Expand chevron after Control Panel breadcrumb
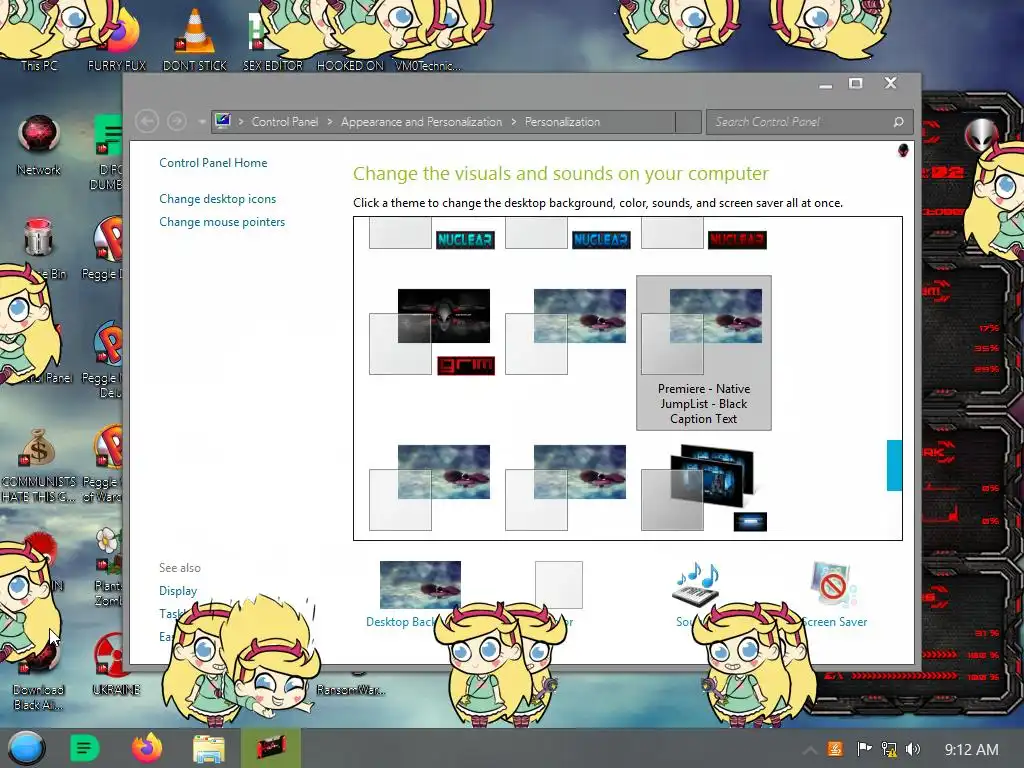Viewport: 1024px width, 768px height. [x=330, y=122]
